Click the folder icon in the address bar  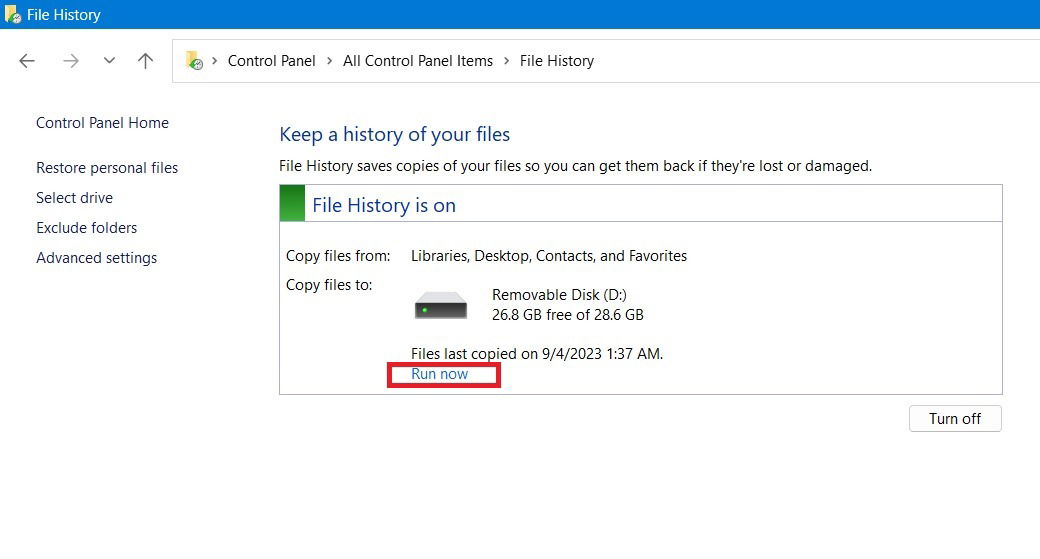pyautogui.click(x=194, y=61)
